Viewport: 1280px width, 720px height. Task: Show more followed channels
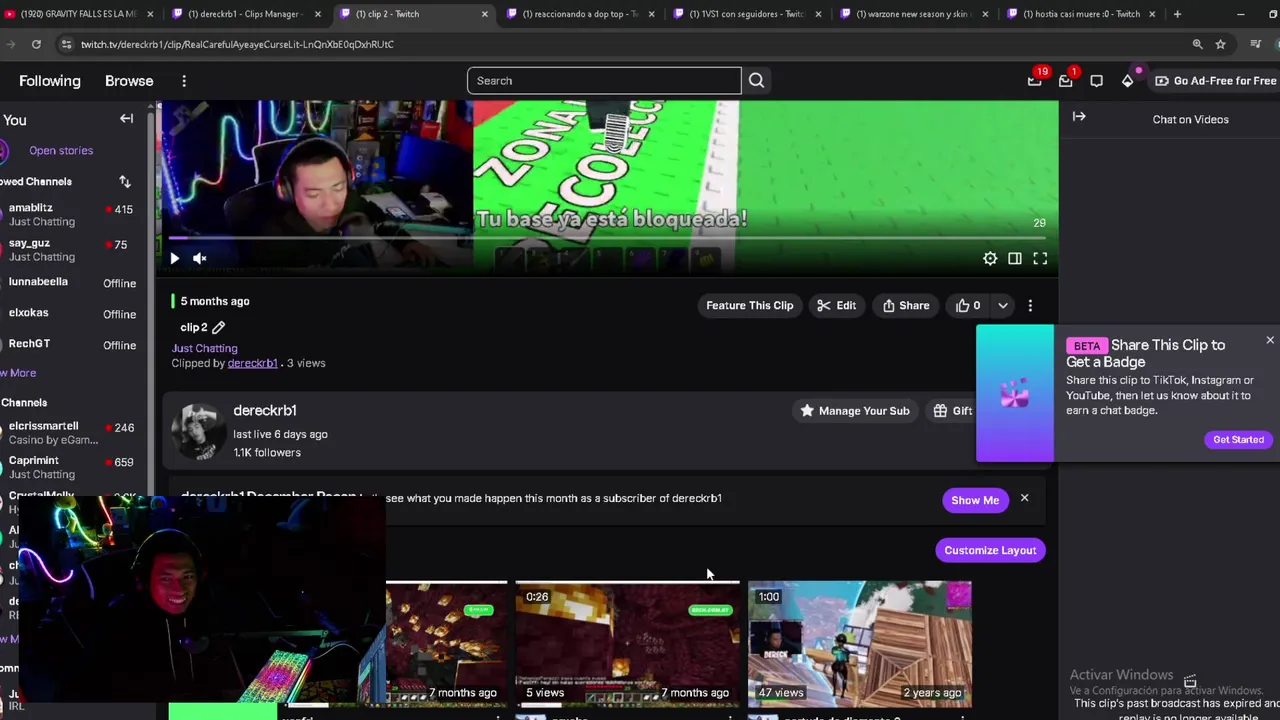pyautogui.click(x=18, y=373)
